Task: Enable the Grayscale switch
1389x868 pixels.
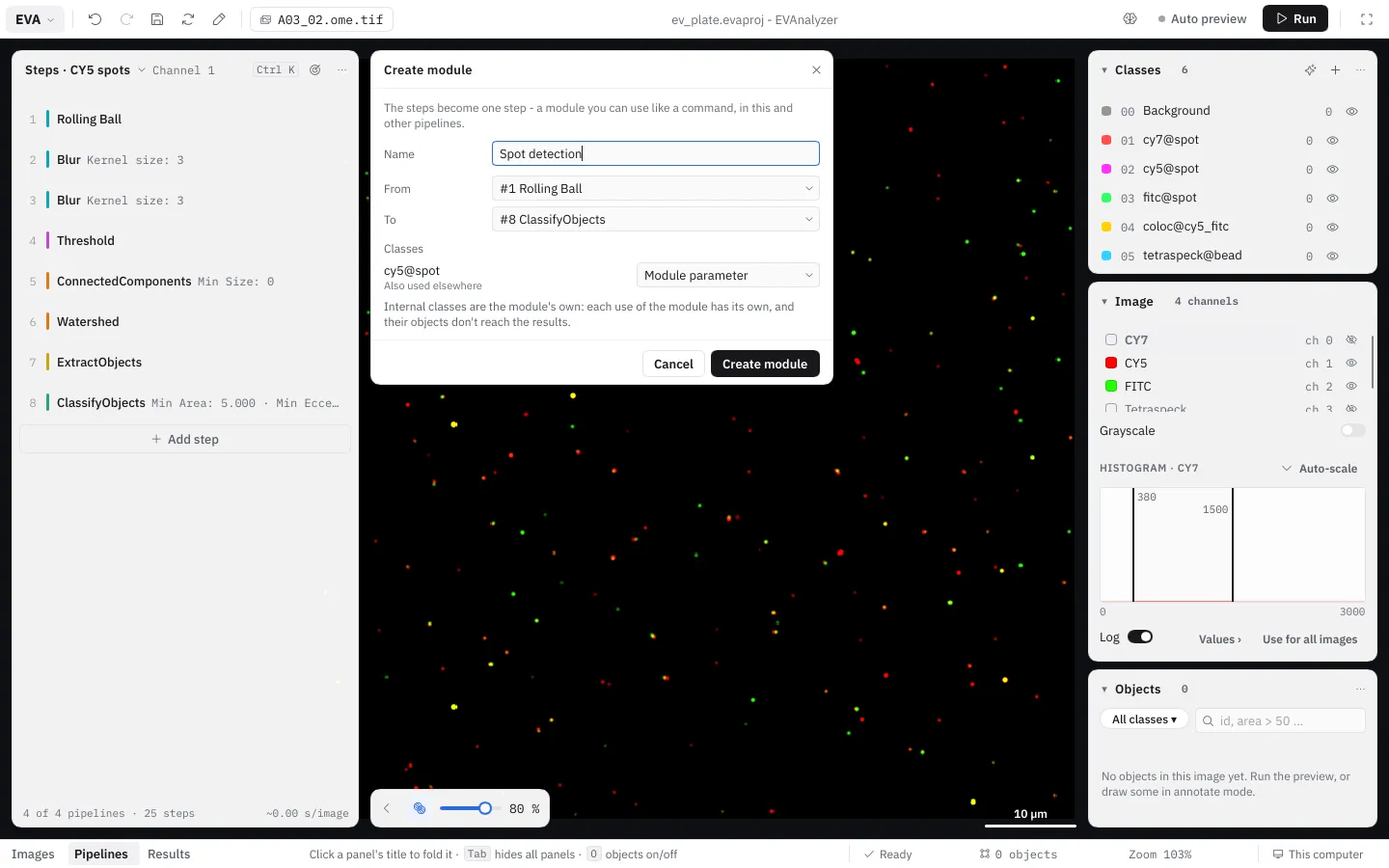Action: pyautogui.click(x=1353, y=431)
